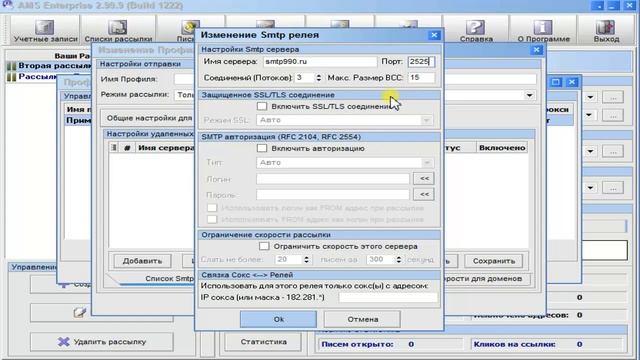Screen dimensions: 640x360
Task: Close the Изменение Профиля window
Action: pyautogui.click(x=536, y=50)
